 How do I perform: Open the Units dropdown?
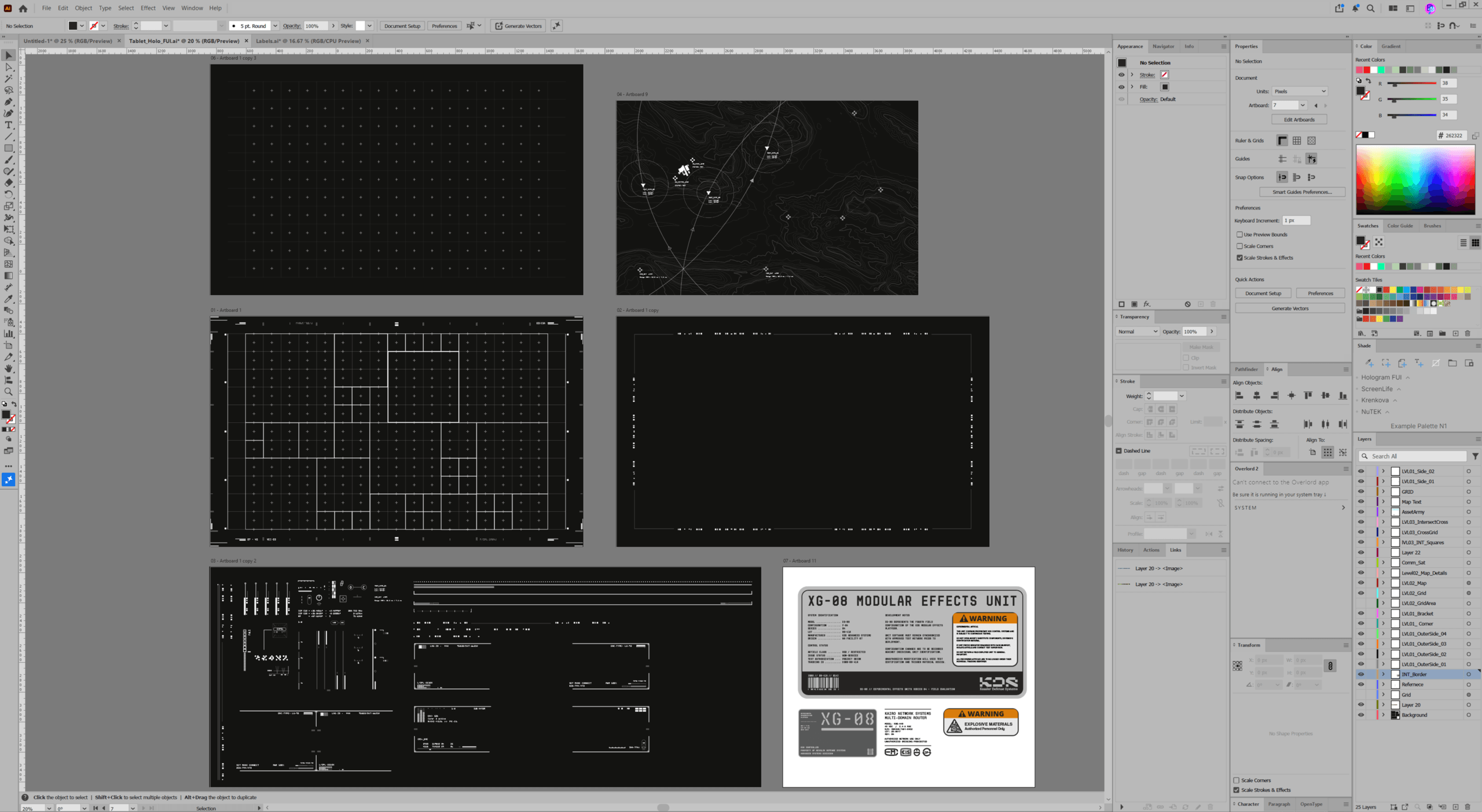pyautogui.click(x=1299, y=91)
